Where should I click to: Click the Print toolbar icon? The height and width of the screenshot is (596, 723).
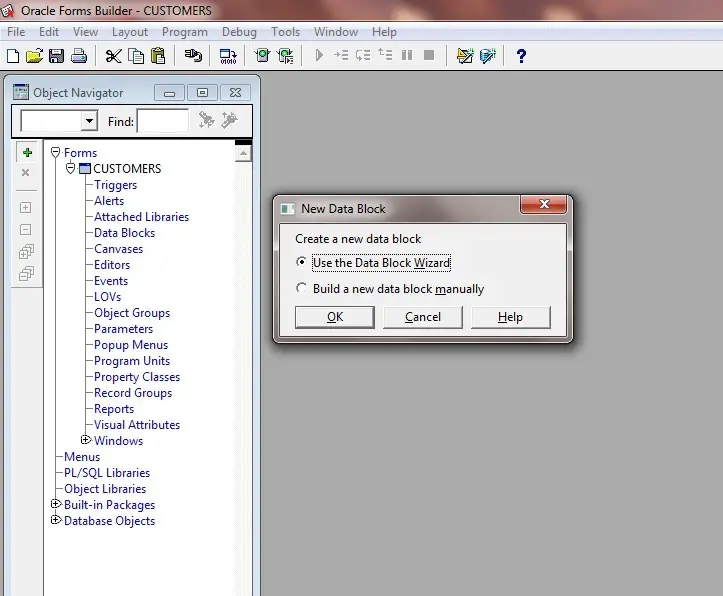(x=79, y=56)
